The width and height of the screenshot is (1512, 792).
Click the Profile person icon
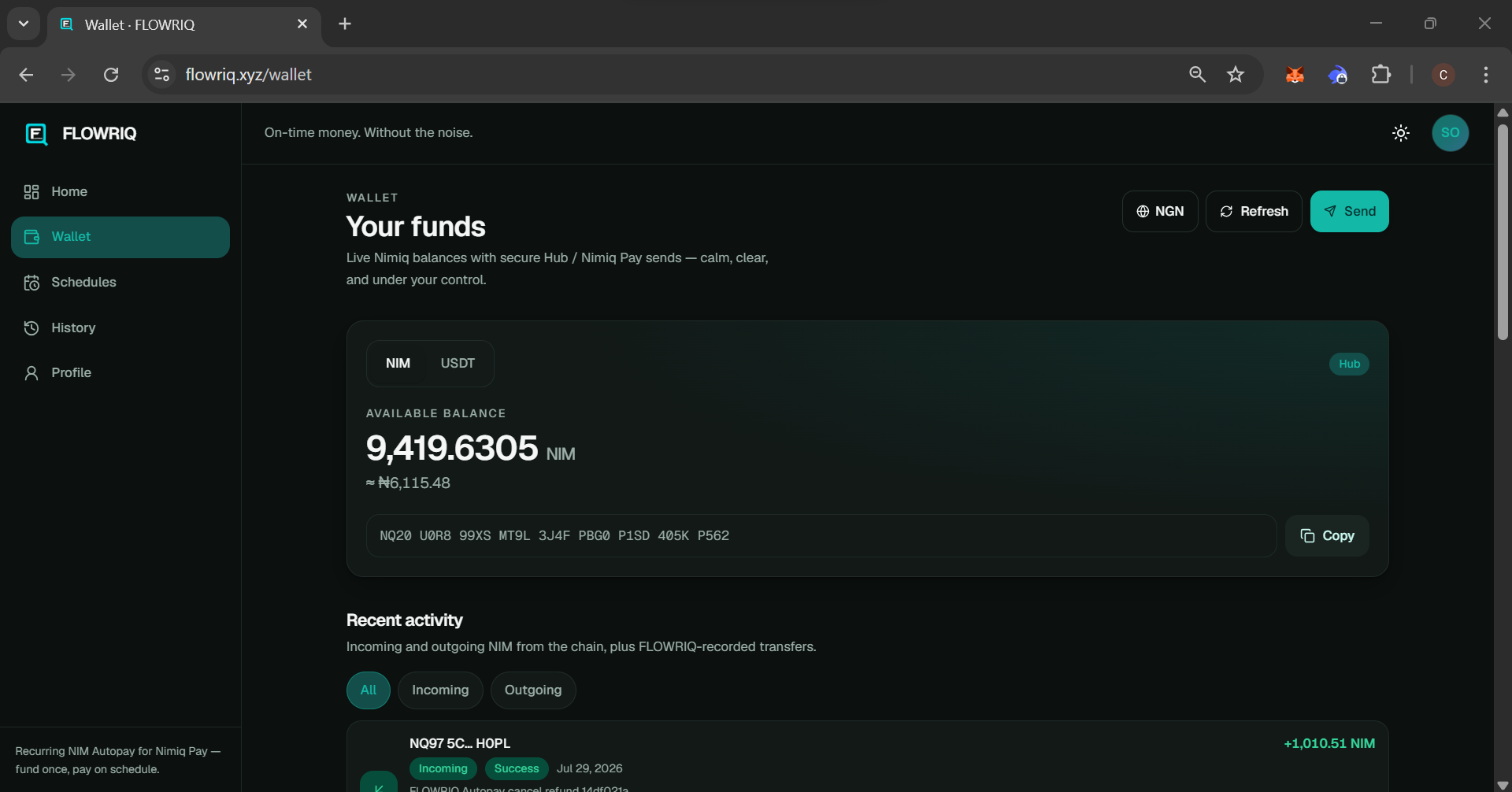(31, 373)
